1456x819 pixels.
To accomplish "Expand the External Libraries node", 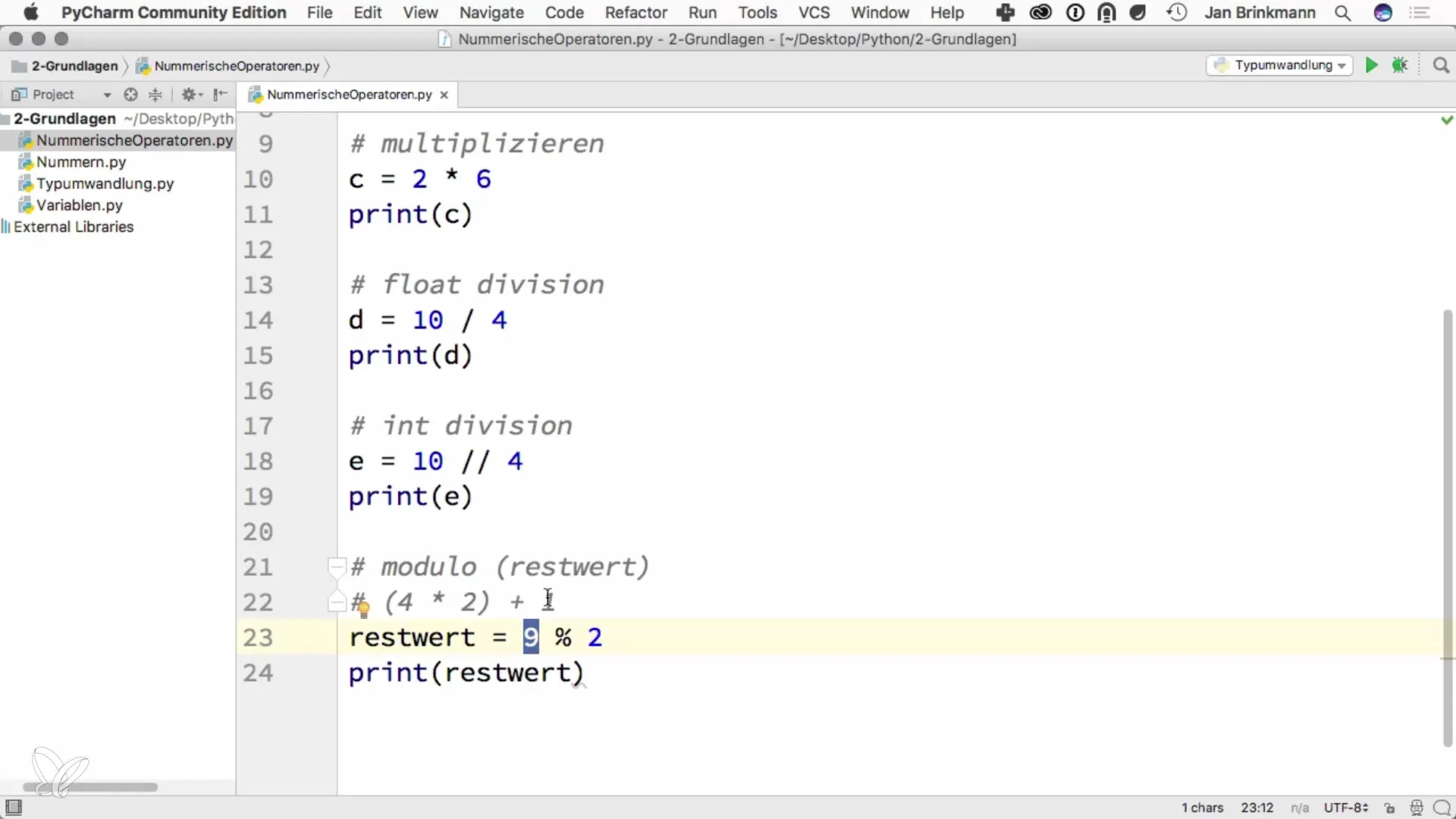I will coord(73,227).
